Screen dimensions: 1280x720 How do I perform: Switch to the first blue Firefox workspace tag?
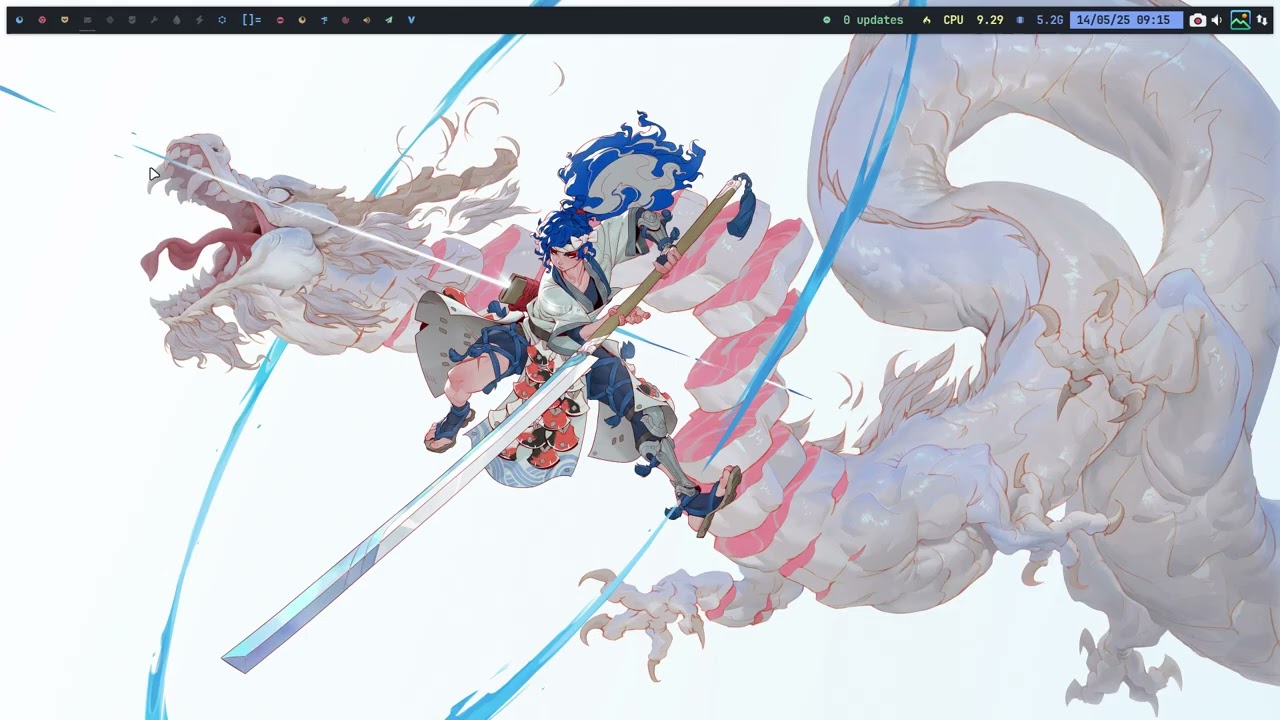point(19,20)
